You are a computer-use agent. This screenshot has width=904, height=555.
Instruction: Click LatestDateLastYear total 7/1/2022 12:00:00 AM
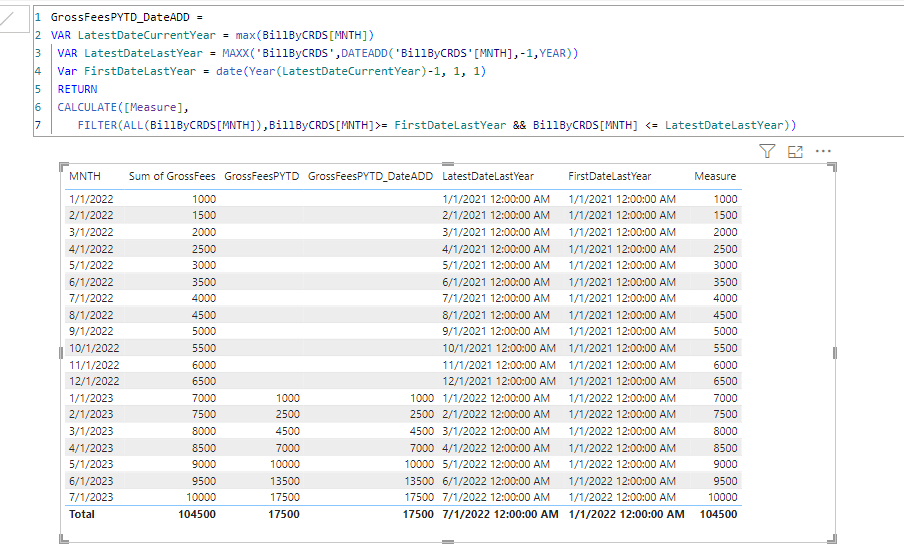point(500,514)
